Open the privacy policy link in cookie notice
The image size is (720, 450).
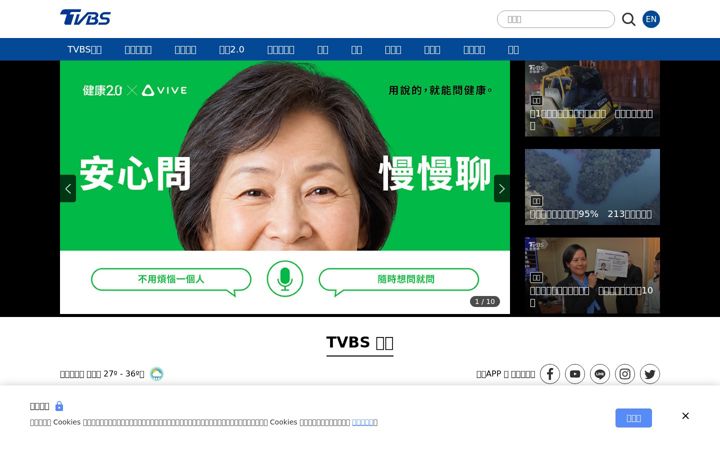pos(365,422)
